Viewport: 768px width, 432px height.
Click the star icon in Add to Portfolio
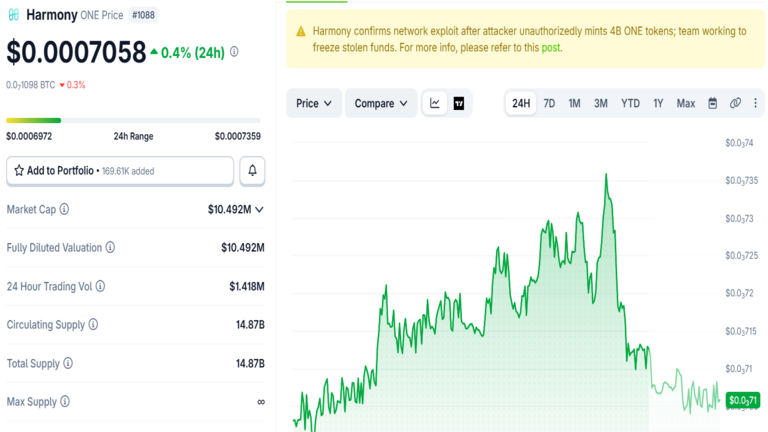pos(19,170)
